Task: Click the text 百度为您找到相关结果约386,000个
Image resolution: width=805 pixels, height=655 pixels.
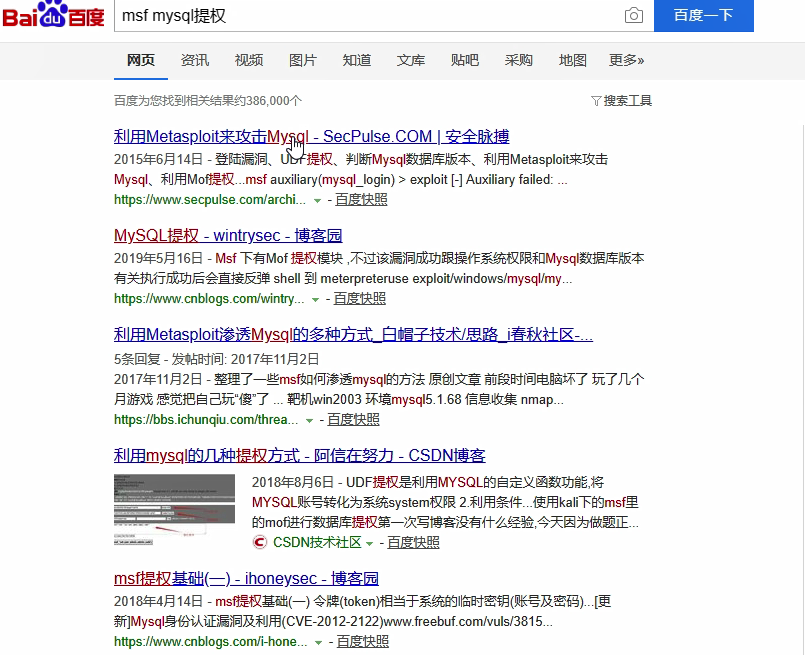Action: (207, 101)
